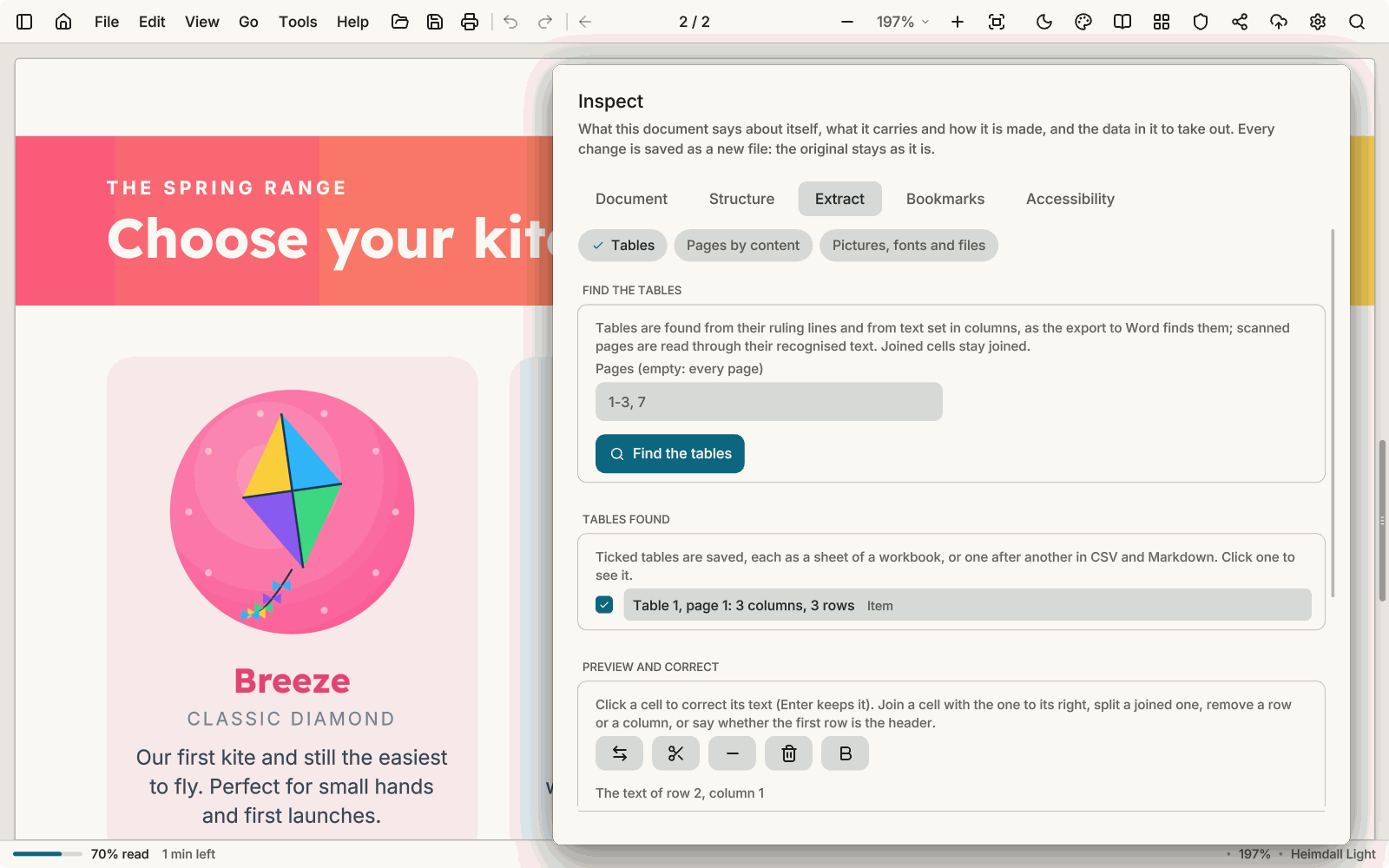Open the Bookmarks tab
1389x868 pixels.
[945, 199]
